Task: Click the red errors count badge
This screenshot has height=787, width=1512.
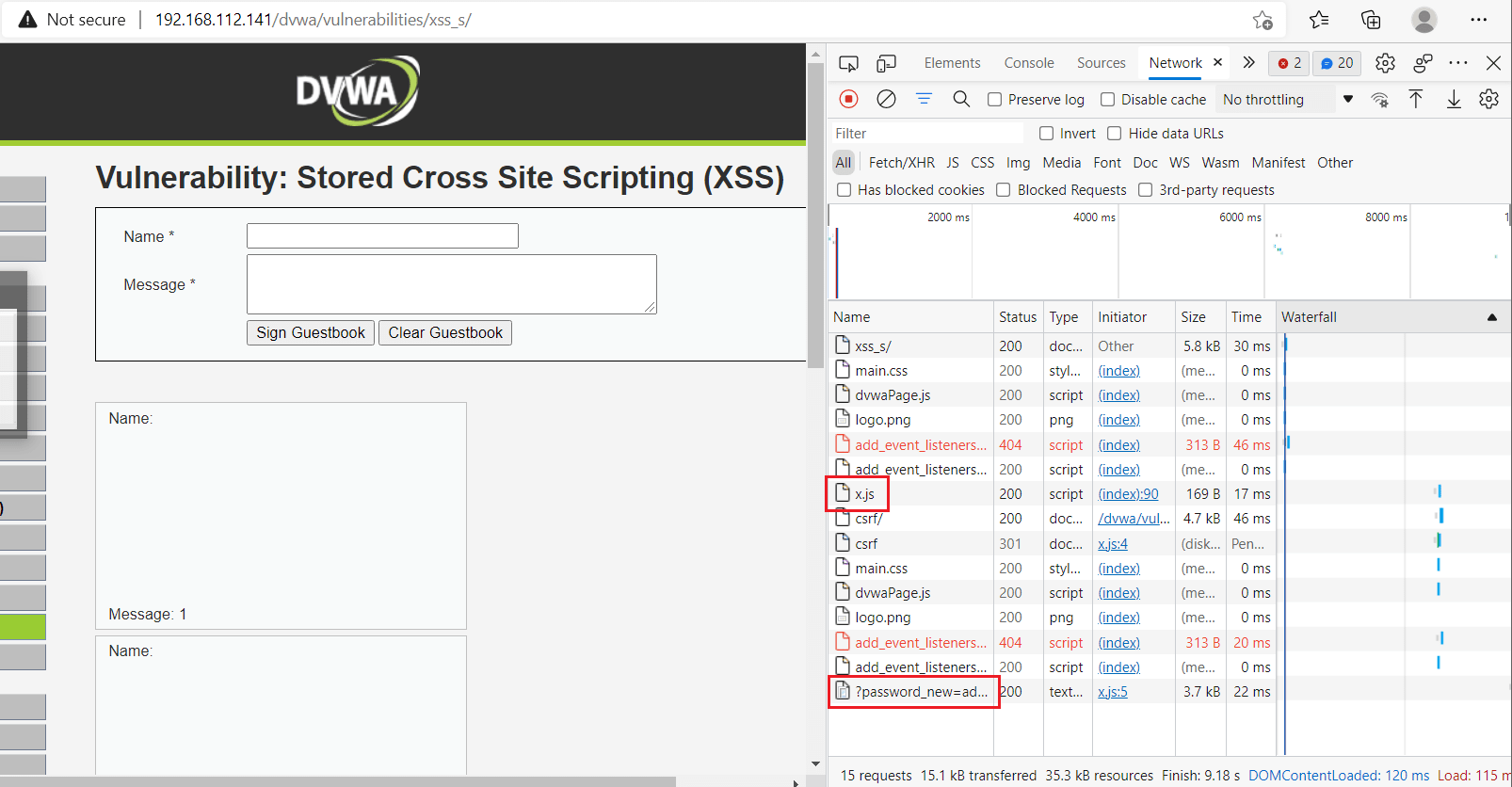Action: click(1289, 63)
